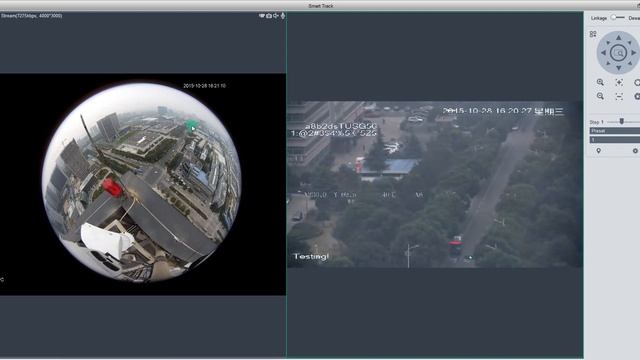This screenshot has height=360, width=640.
Task: Click the PTZ up arrow
Action: (x=618, y=38)
